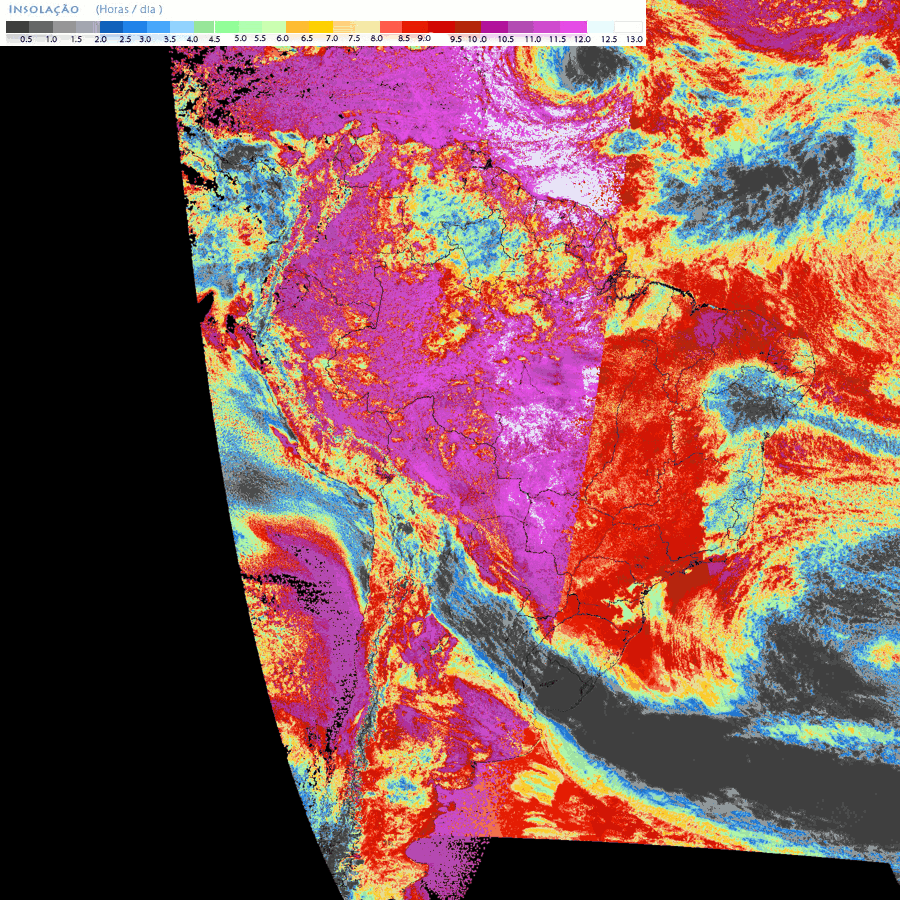Click the '9.0' legend value

pyautogui.click(x=424, y=38)
